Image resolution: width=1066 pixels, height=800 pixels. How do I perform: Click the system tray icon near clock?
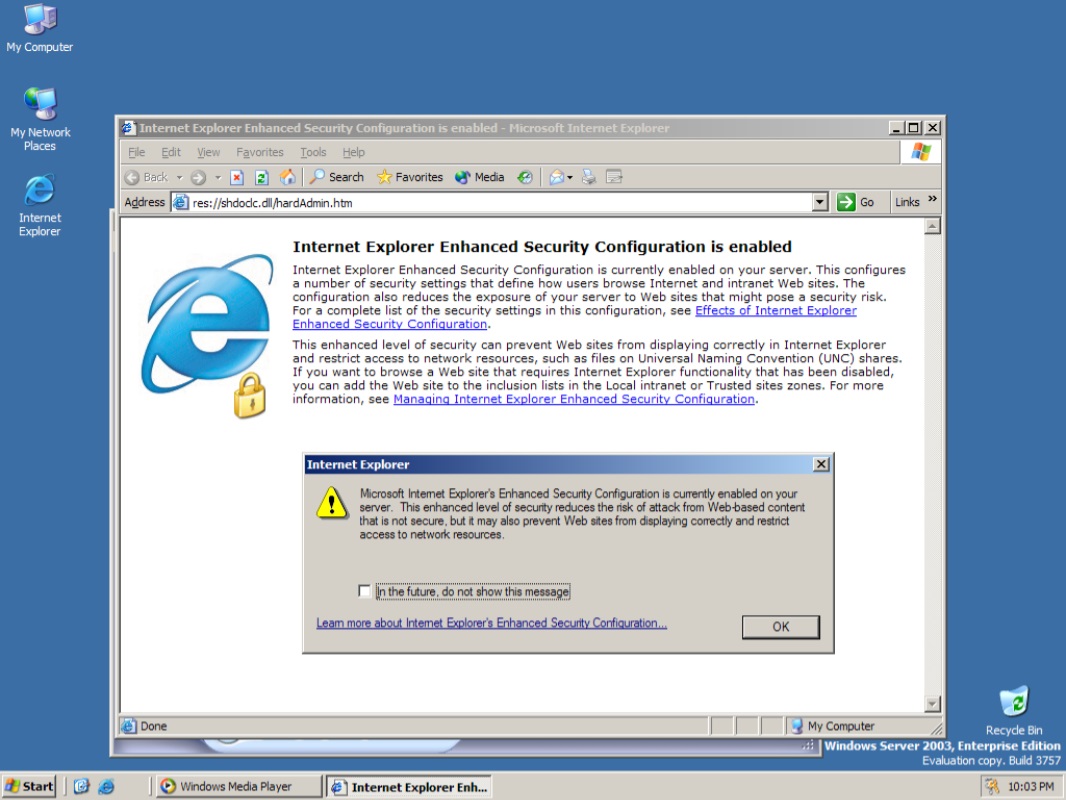[x=993, y=786]
